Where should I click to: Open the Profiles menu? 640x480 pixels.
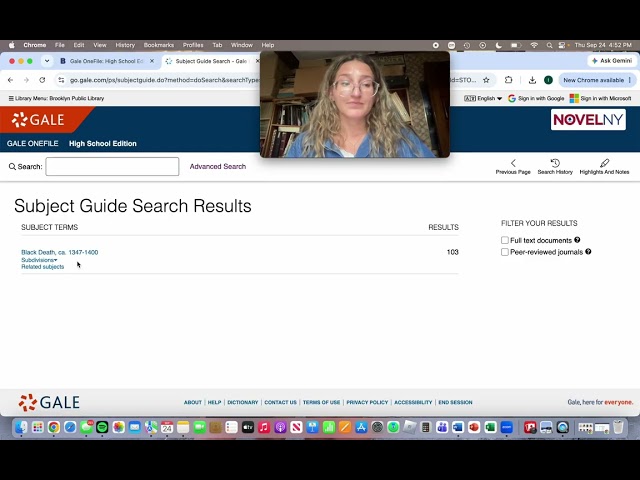click(193, 45)
